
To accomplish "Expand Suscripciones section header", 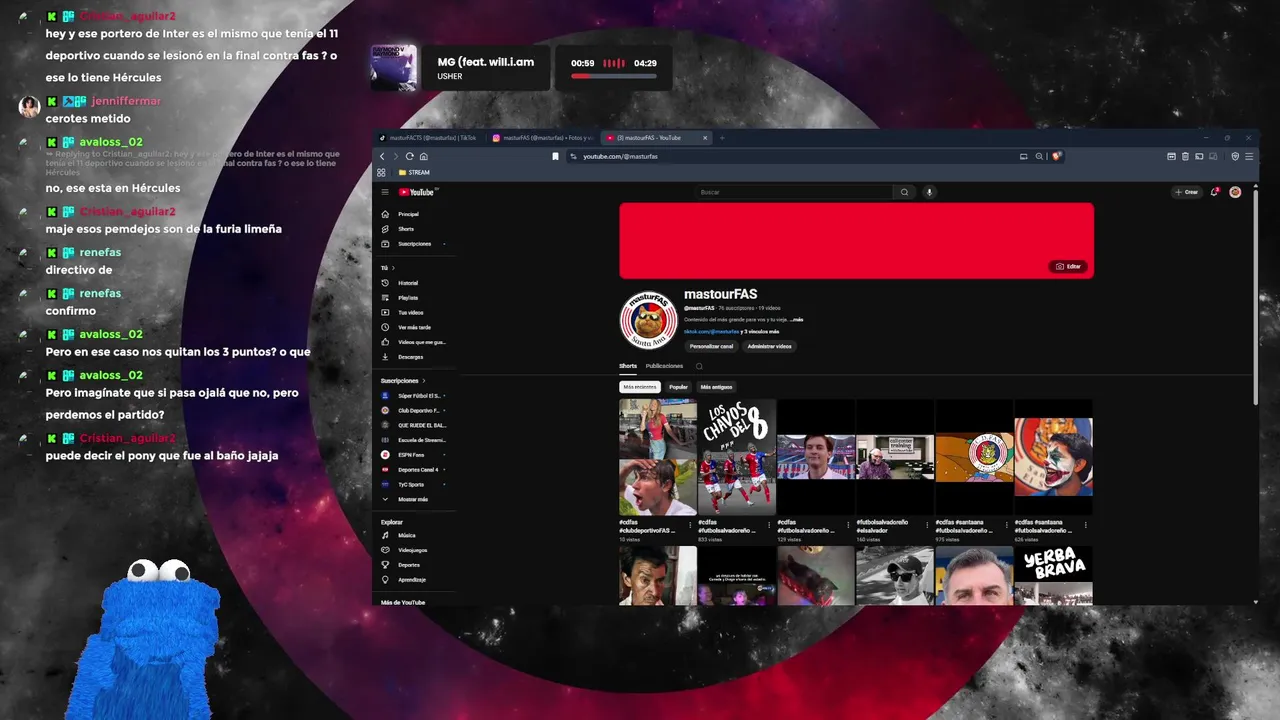I will pos(403,381).
